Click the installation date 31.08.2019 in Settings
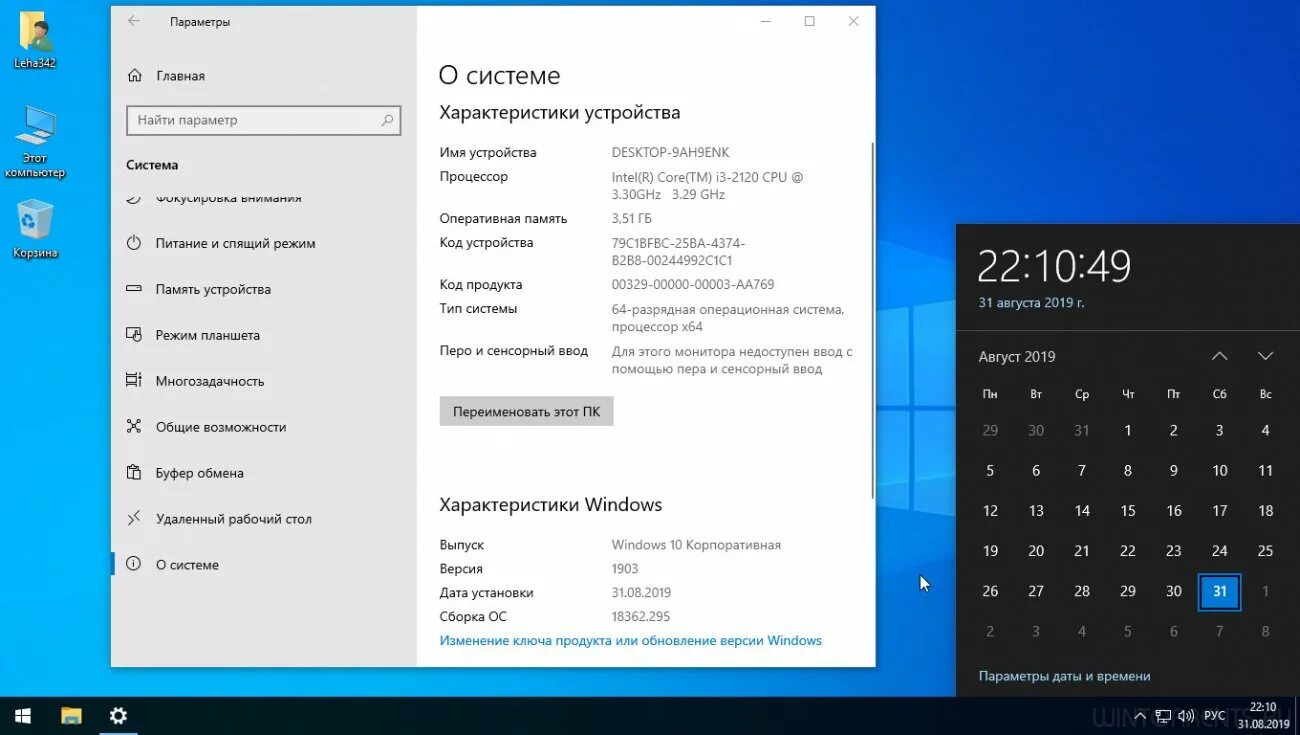Image resolution: width=1300 pixels, height=735 pixels. pyautogui.click(x=641, y=593)
